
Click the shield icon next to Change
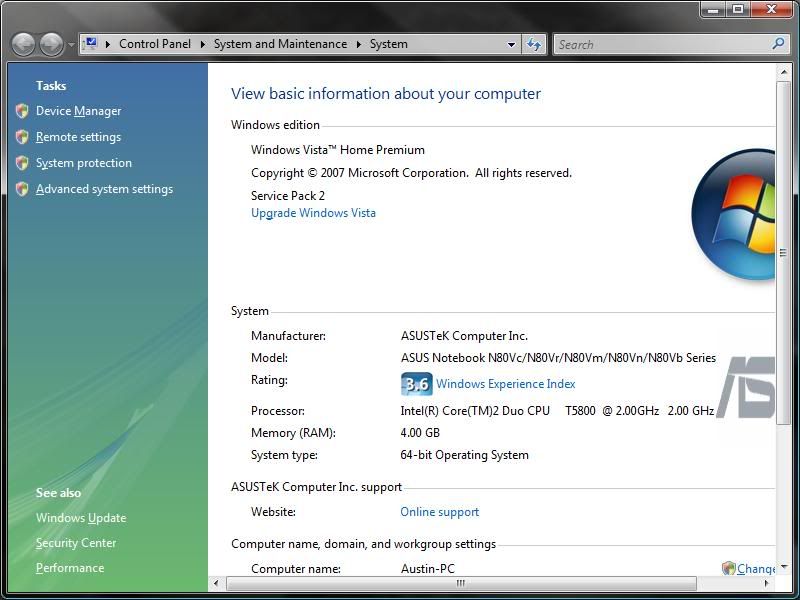coord(729,568)
